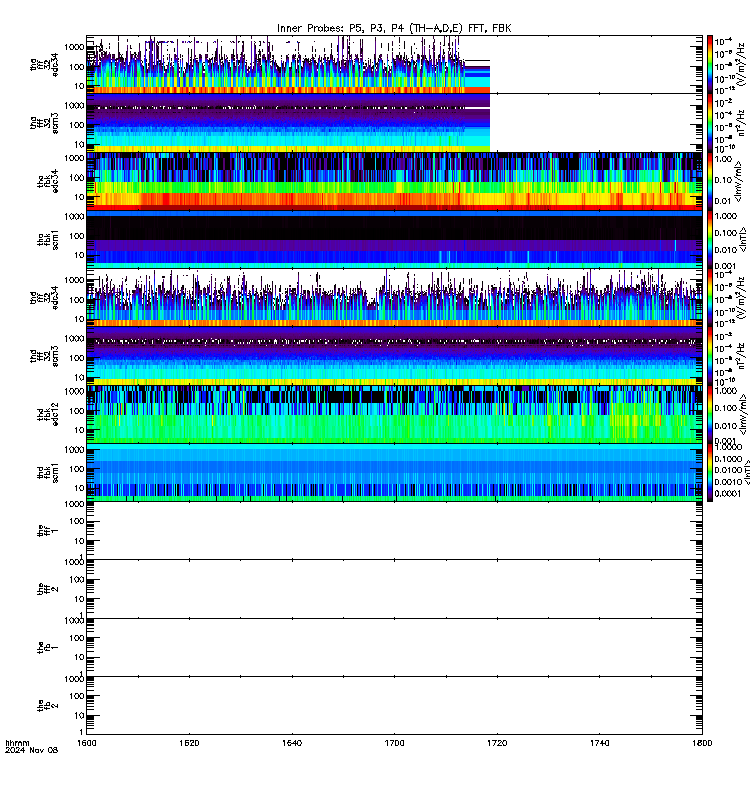Viewport: 750px width, 800px height.
Task: Click the '1000' frequency tick of the 'the fb 2' panel
Action: coord(76,679)
